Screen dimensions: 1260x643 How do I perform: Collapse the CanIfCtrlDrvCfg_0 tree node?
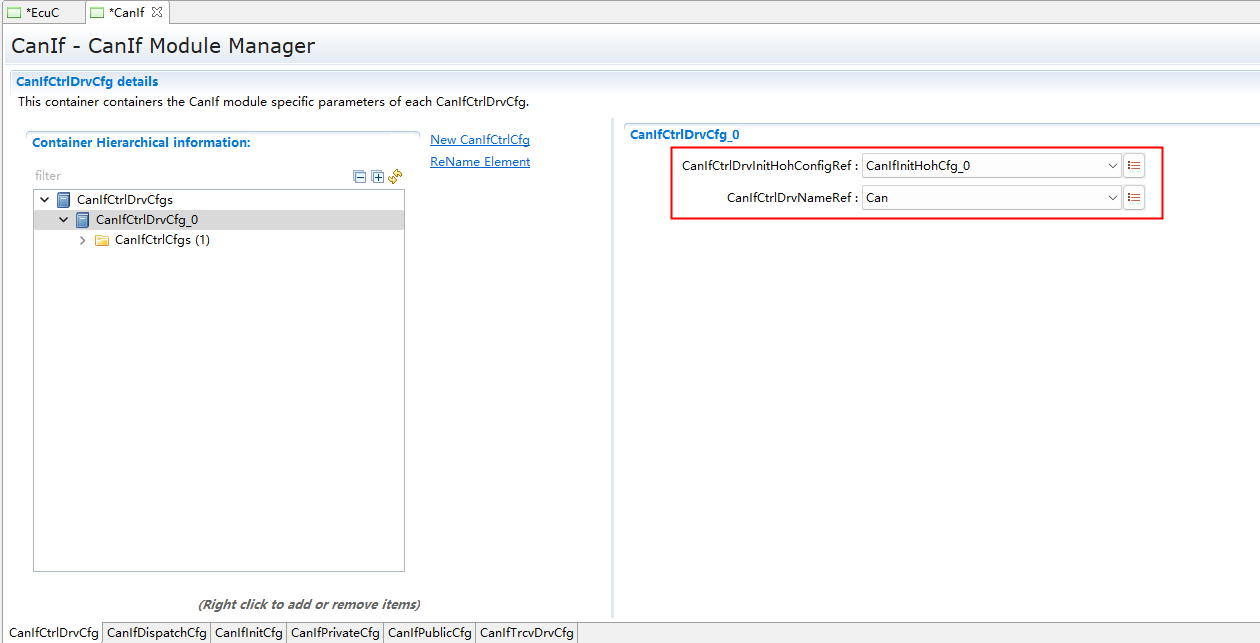point(64,220)
